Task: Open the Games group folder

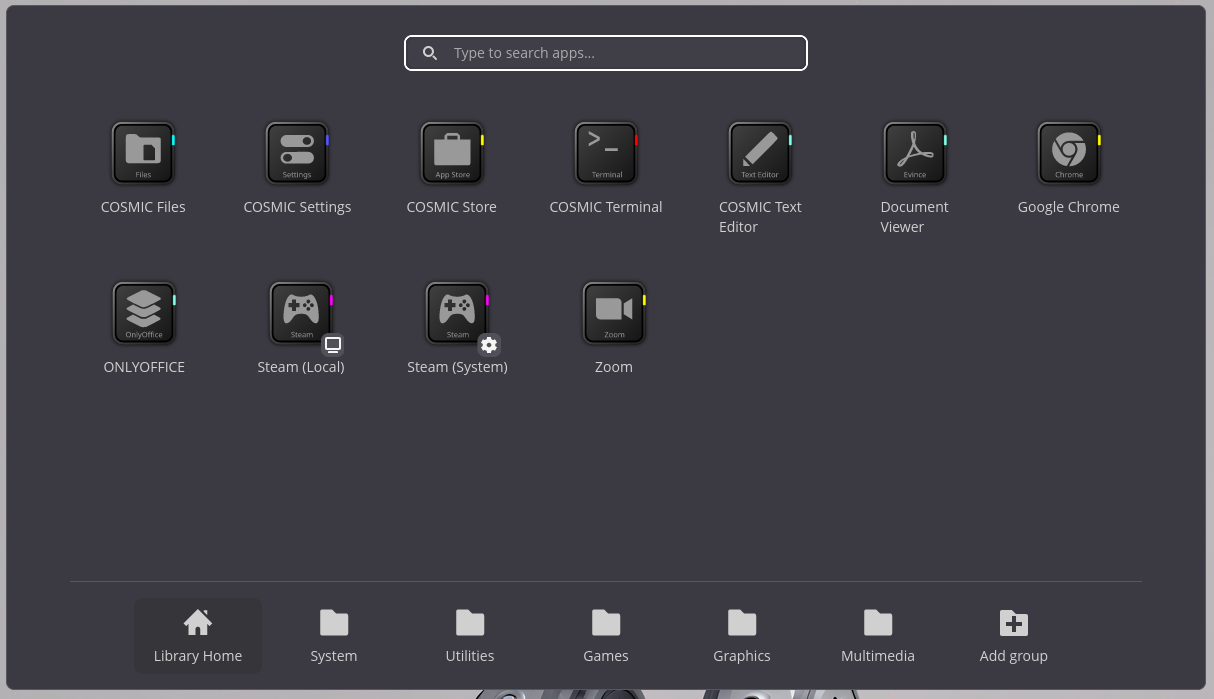Action: pos(606,636)
